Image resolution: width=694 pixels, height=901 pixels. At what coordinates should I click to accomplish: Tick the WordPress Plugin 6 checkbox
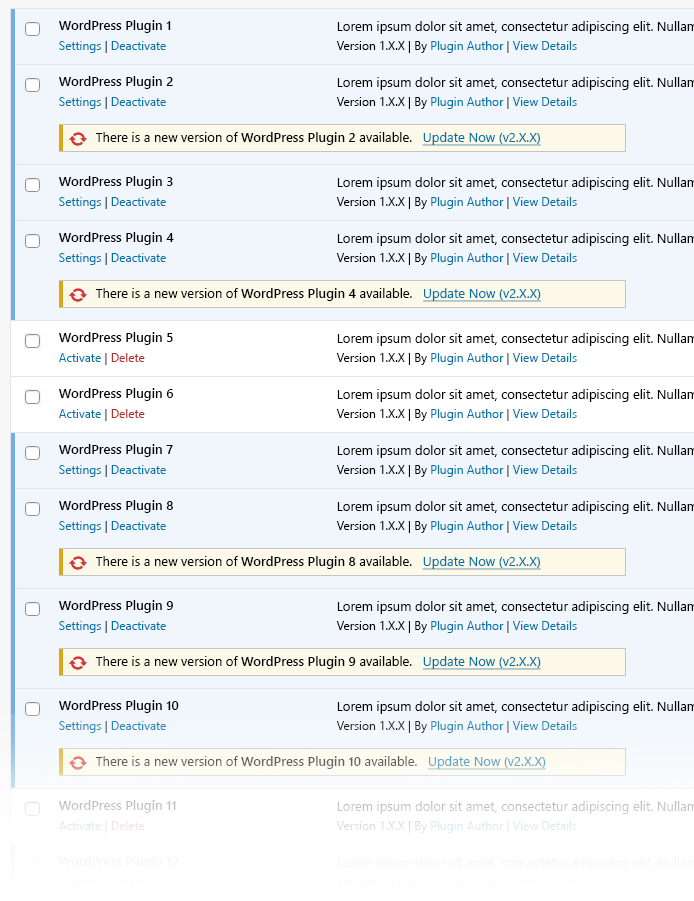click(33, 397)
